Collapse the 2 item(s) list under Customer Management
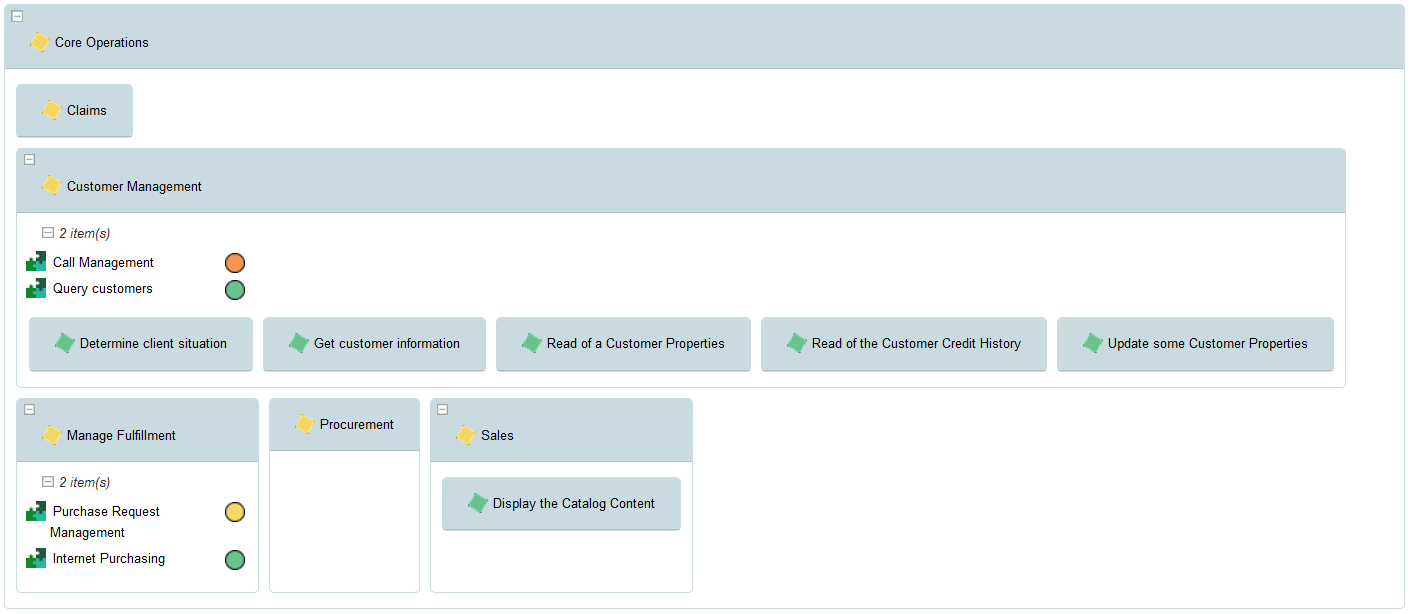 pos(47,232)
